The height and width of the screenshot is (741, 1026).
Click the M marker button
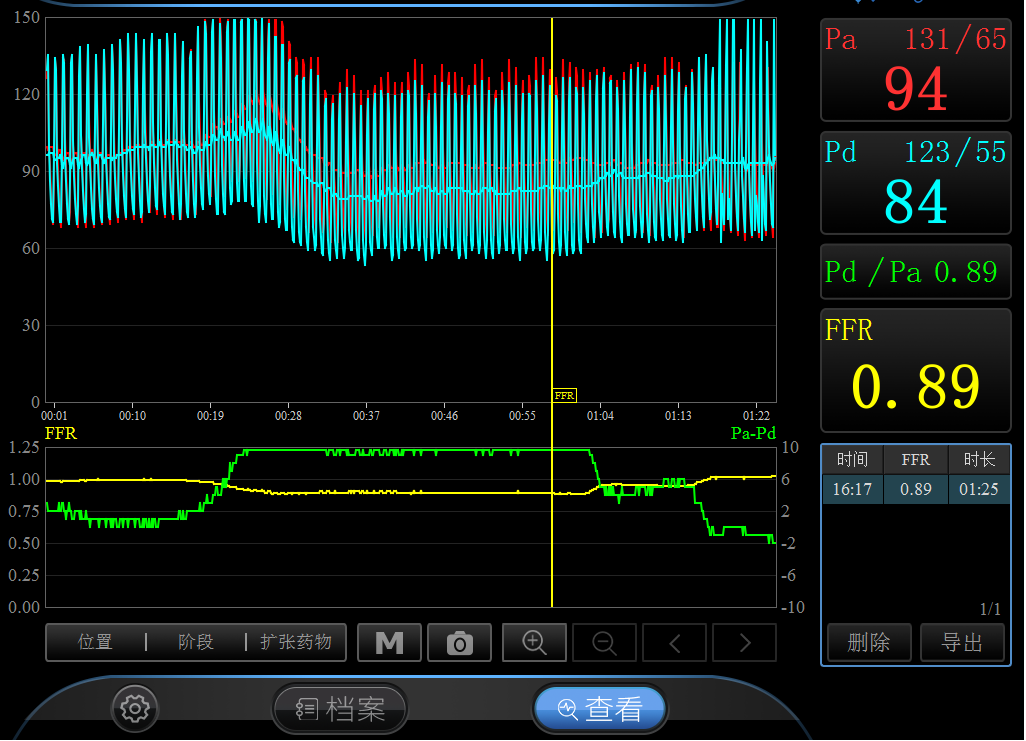click(390, 643)
